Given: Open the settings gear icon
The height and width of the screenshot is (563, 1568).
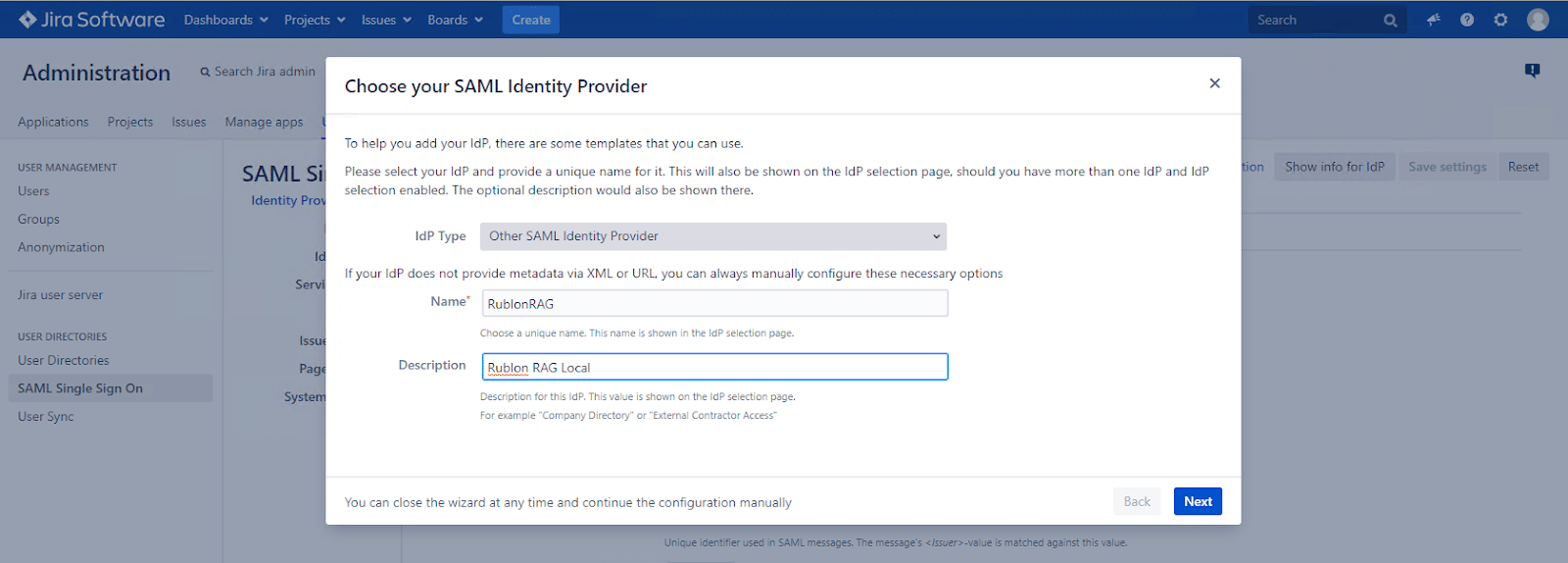Looking at the screenshot, I should tap(1500, 20).
